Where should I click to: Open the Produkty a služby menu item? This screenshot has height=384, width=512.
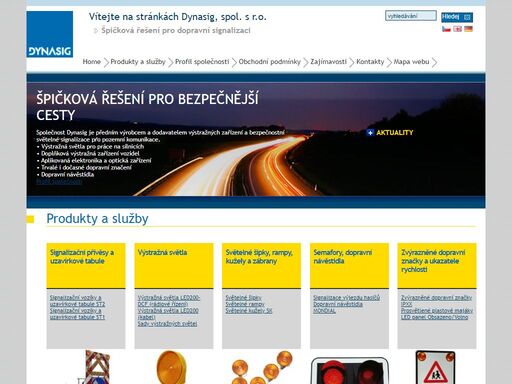pos(138,62)
